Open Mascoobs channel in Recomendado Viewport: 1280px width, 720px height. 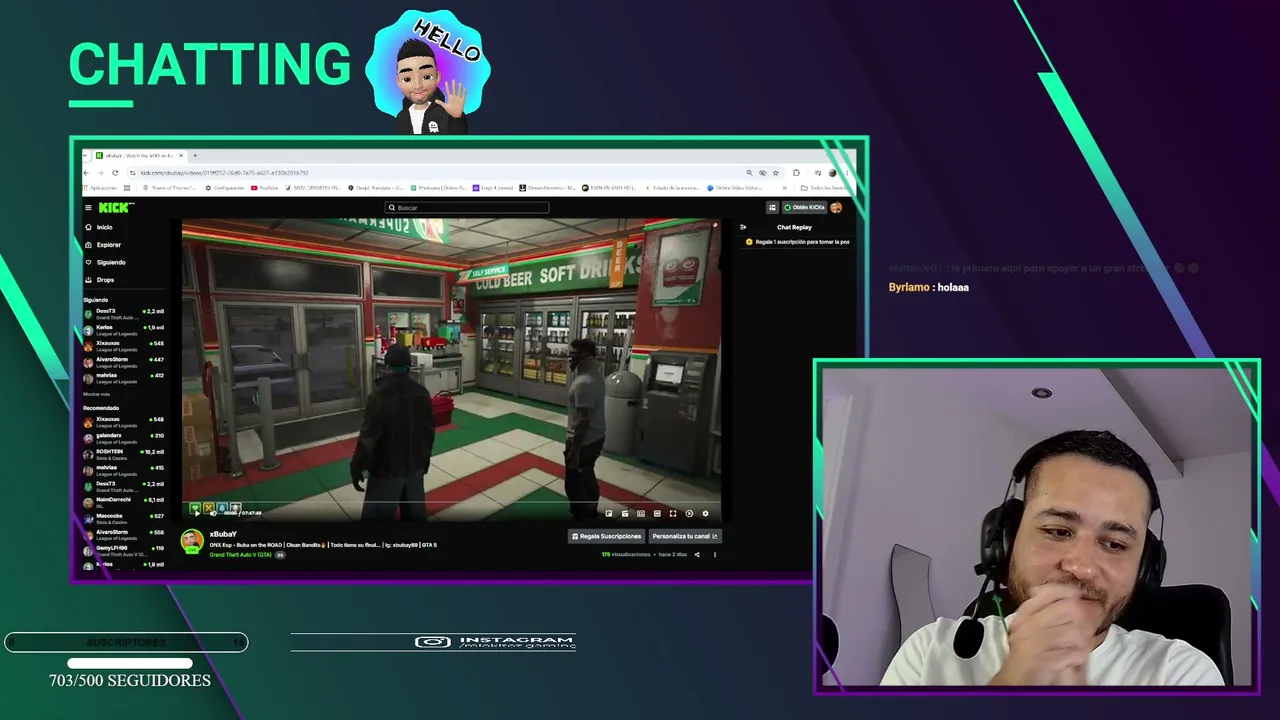(x=123, y=518)
